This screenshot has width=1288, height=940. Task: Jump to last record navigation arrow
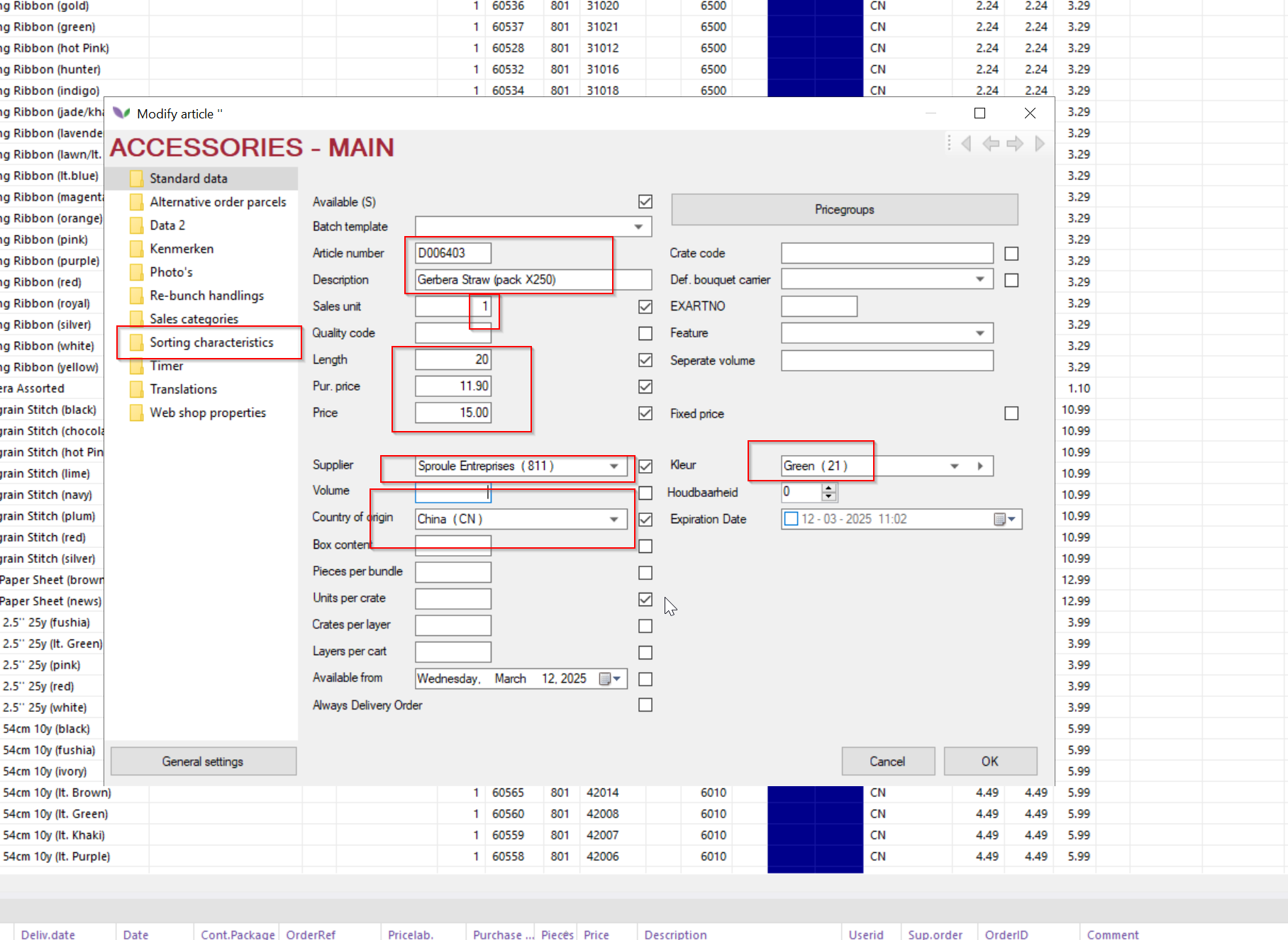1040,144
